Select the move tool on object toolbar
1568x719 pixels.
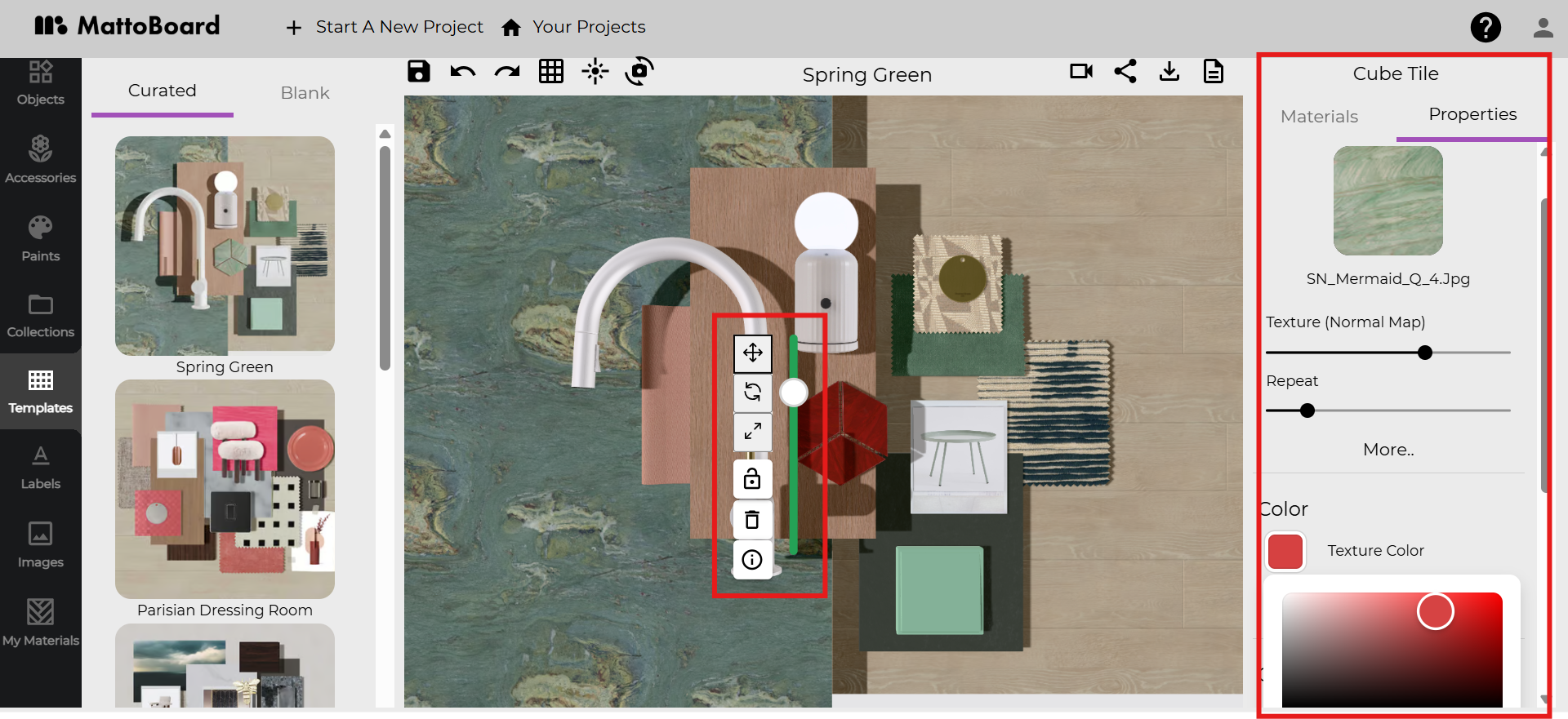coord(753,353)
